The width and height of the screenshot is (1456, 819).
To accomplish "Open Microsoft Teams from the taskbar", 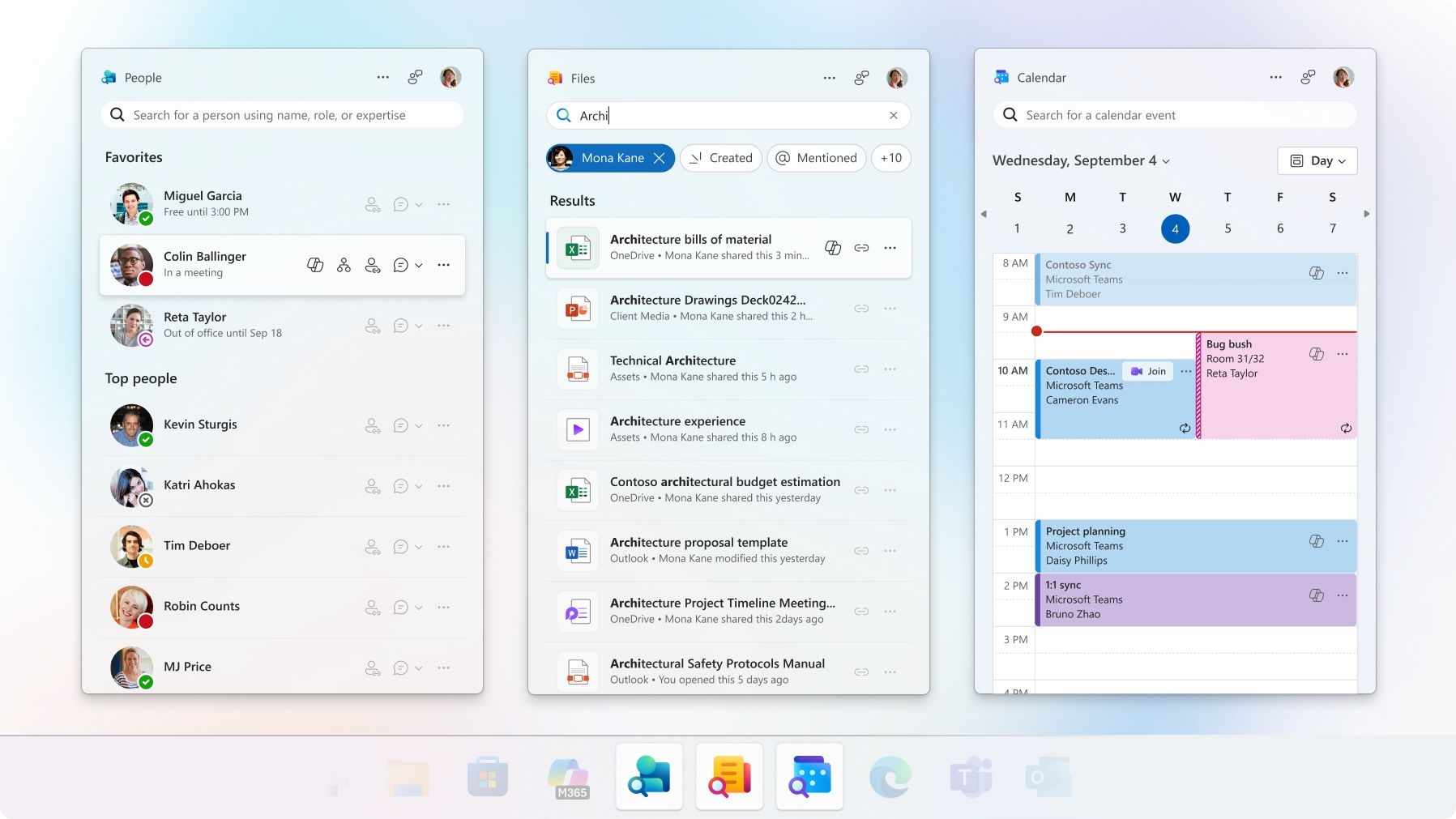I will point(970,776).
